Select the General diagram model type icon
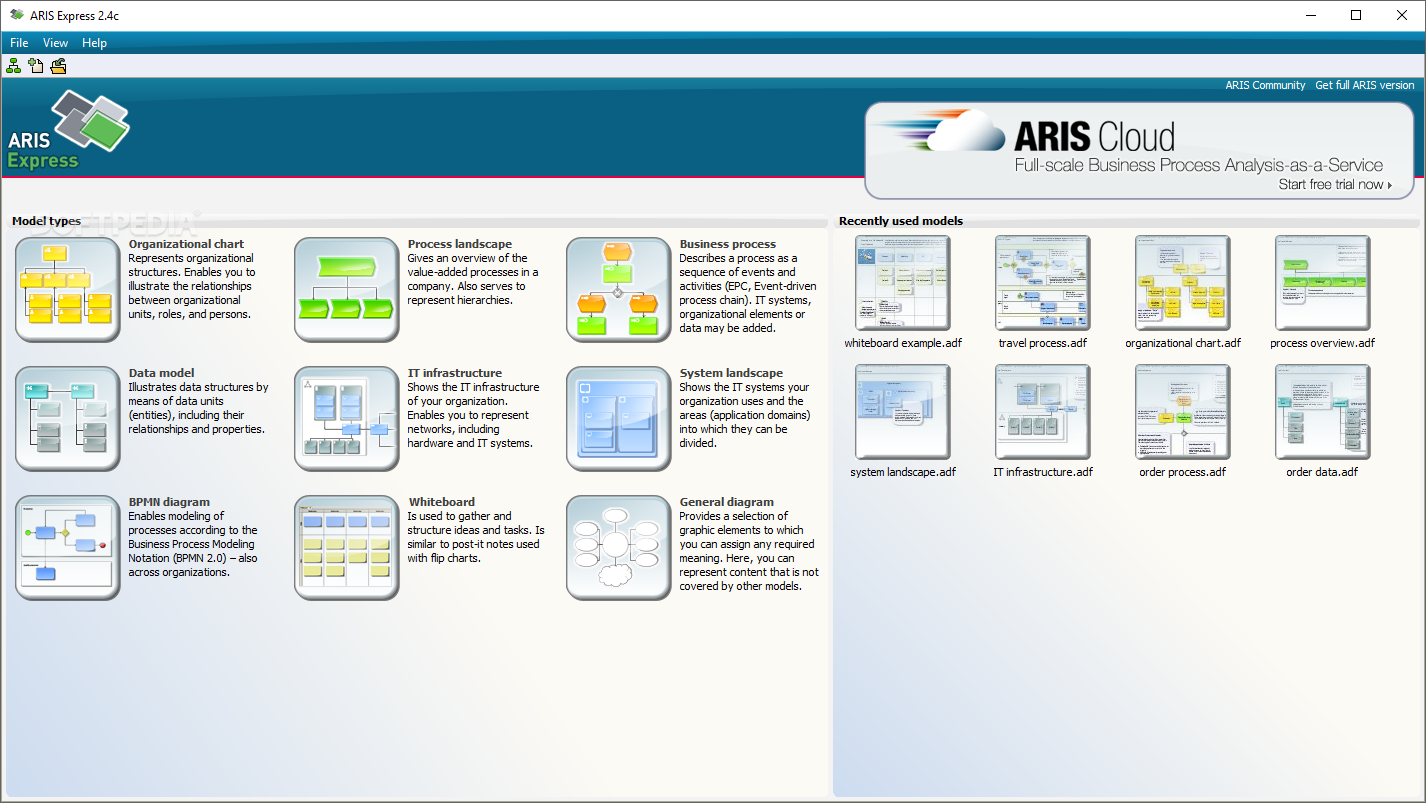 (618, 548)
